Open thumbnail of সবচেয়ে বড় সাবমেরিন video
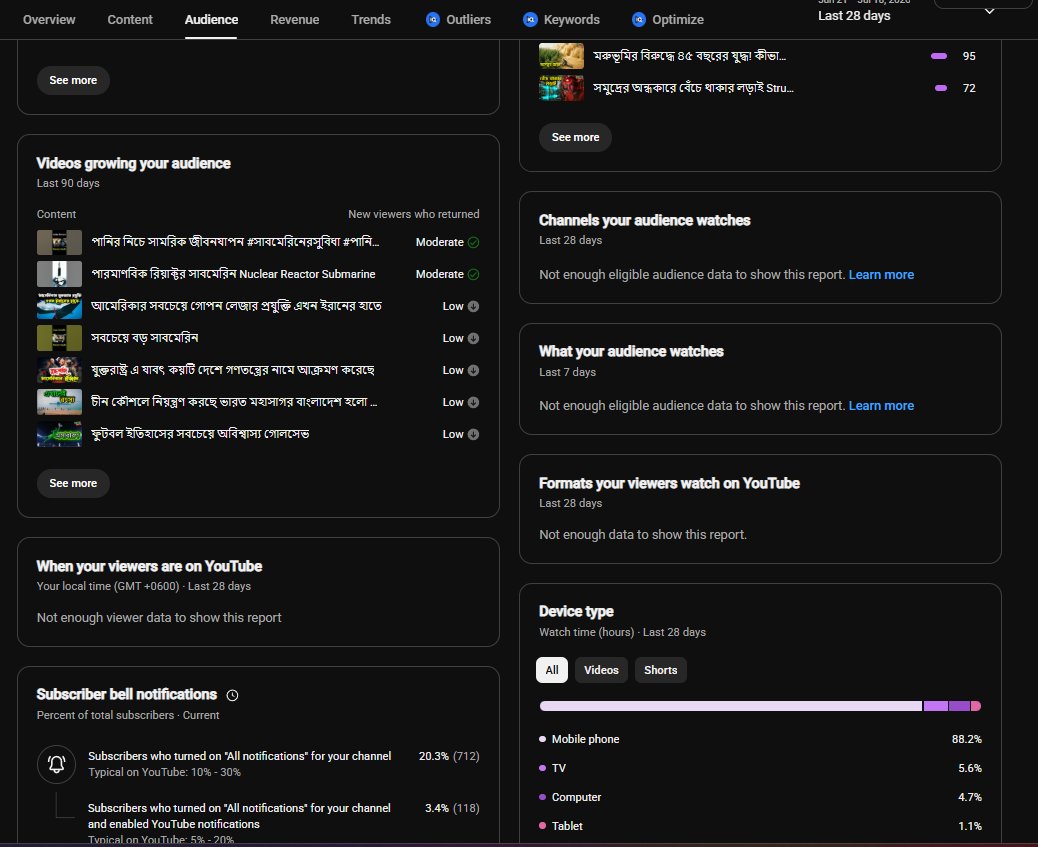 point(60,338)
